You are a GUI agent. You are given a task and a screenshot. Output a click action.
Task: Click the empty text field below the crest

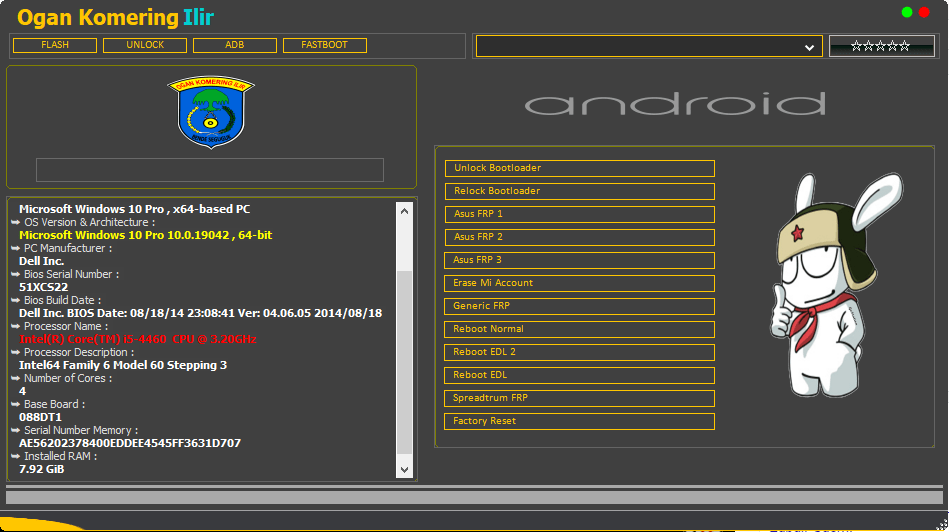click(x=210, y=170)
